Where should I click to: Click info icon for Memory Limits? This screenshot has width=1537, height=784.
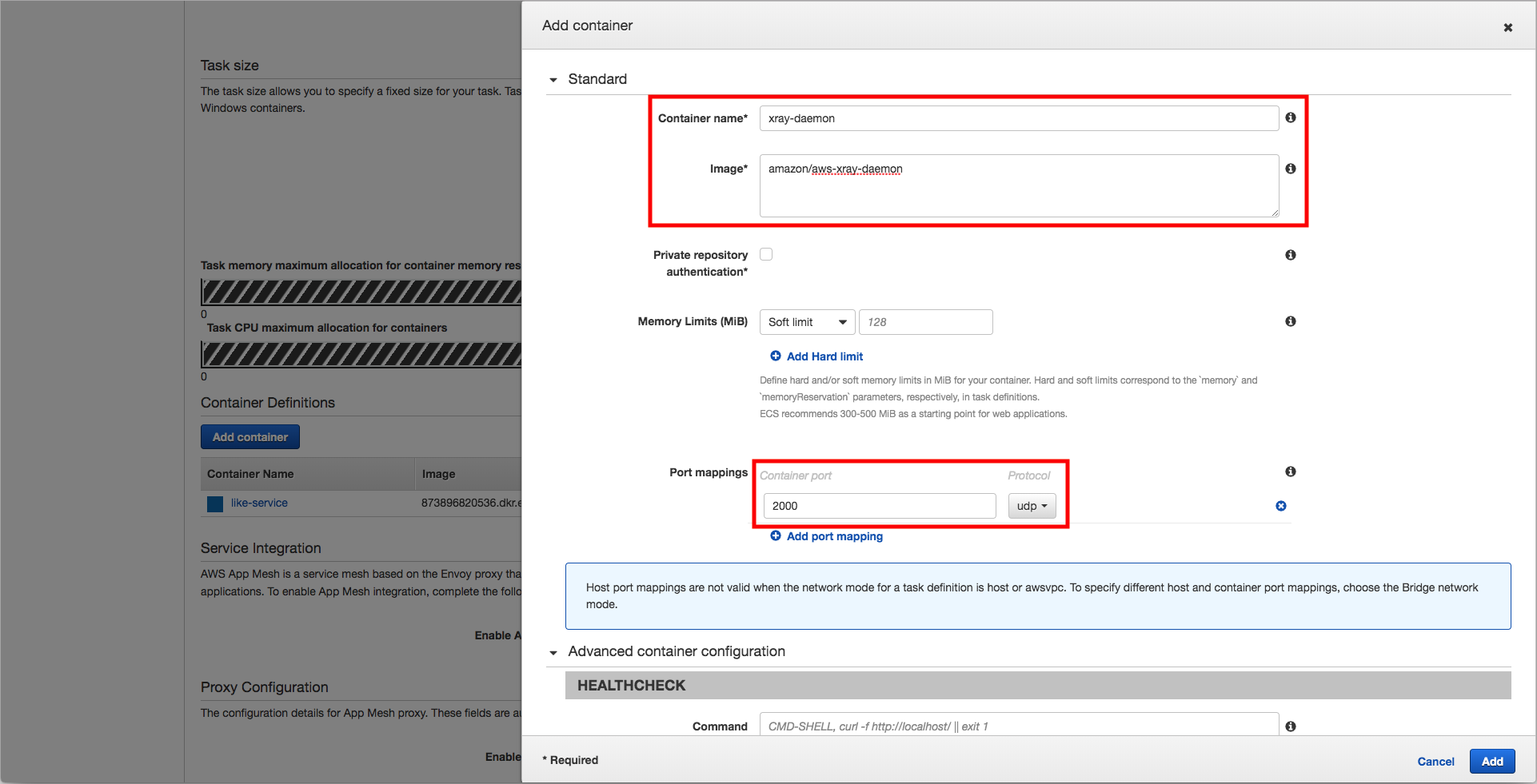(x=1290, y=321)
